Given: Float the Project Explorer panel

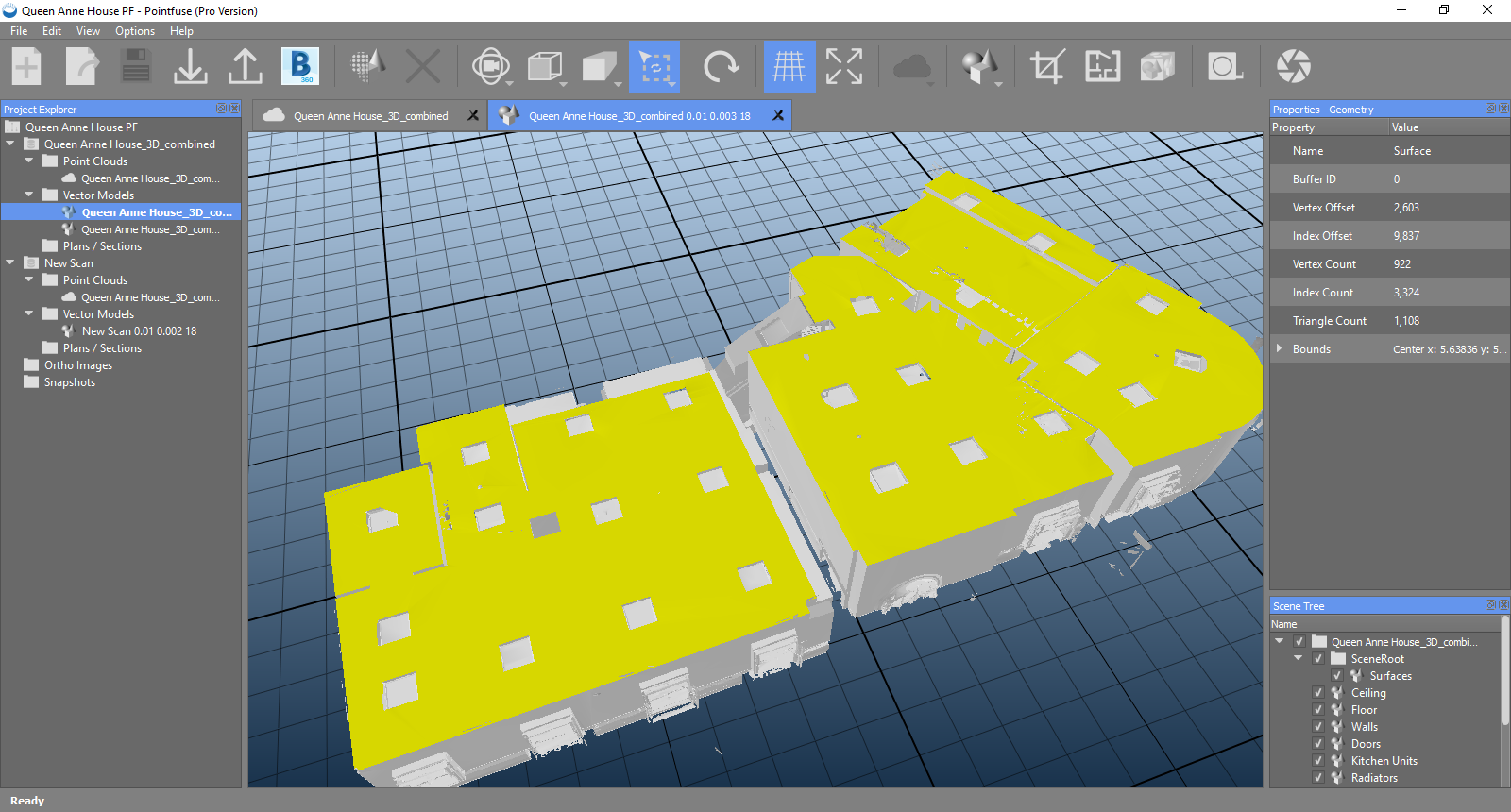Looking at the screenshot, I should click(221, 109).
